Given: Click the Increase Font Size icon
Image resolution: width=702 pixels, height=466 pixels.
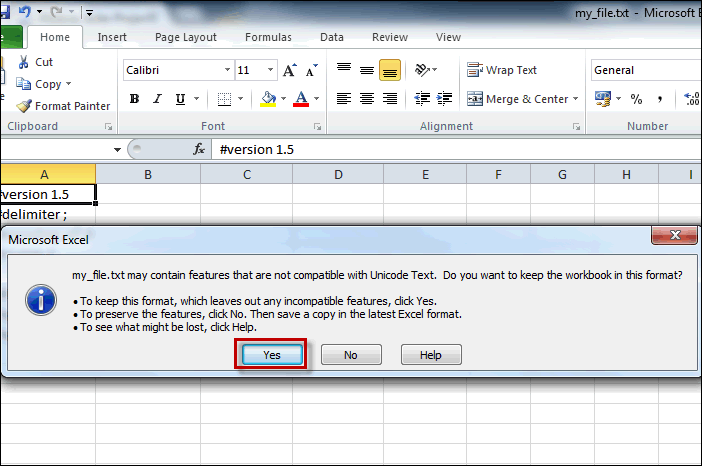Looking at the screenshot, I should pyautogui.click(x=289, y=70).
